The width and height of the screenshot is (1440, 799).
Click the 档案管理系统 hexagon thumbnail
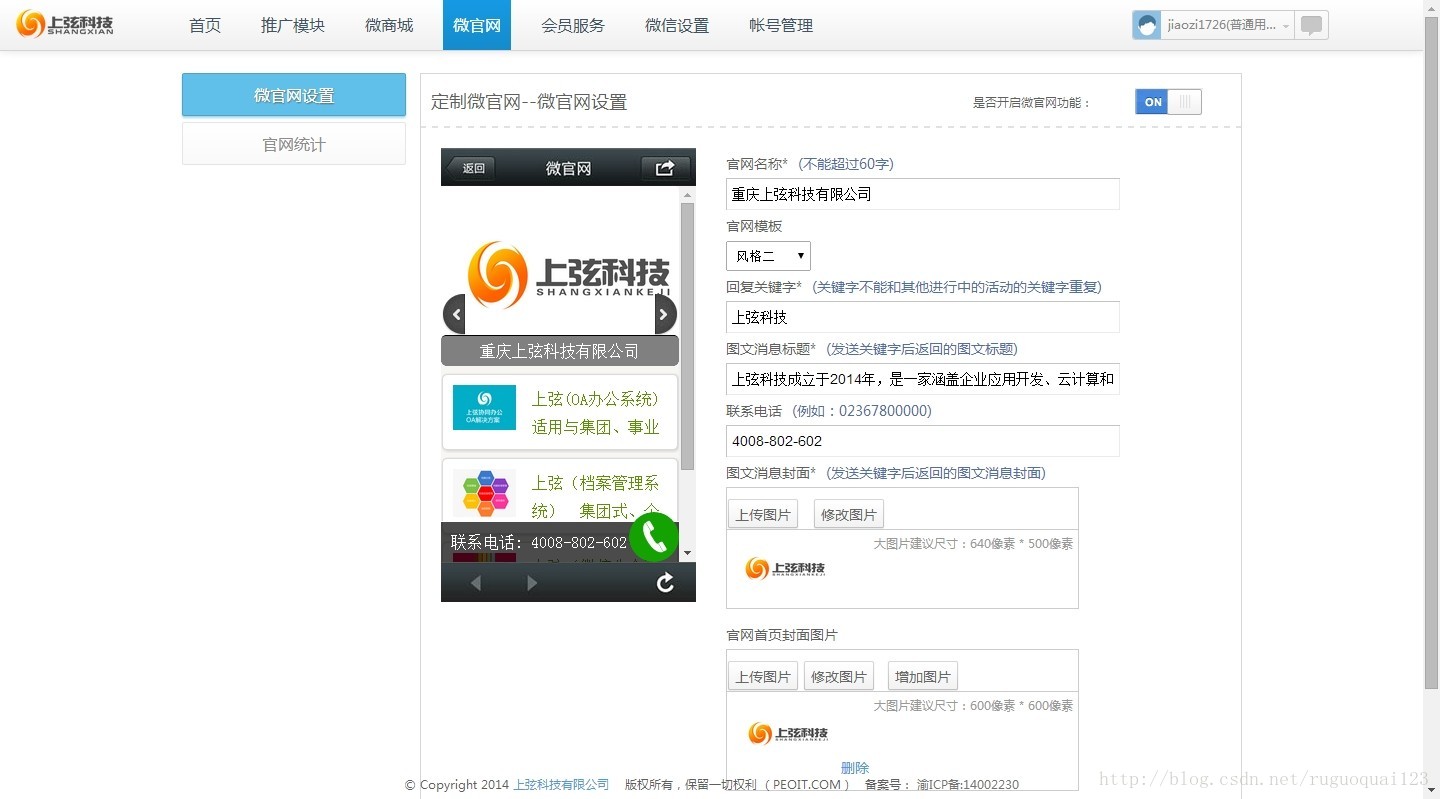click(484, 492)
